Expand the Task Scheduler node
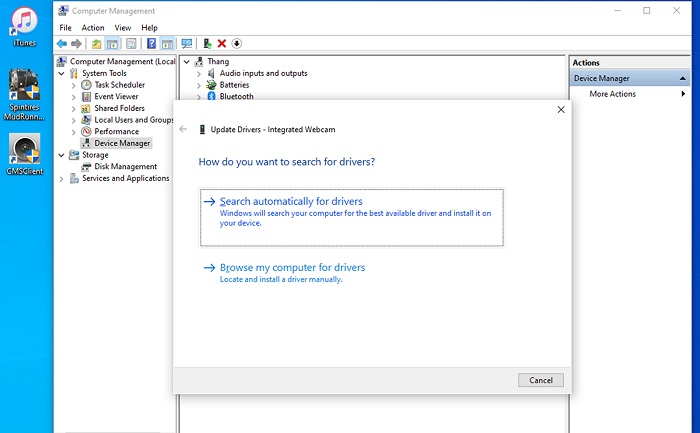 tap(74, 85)
